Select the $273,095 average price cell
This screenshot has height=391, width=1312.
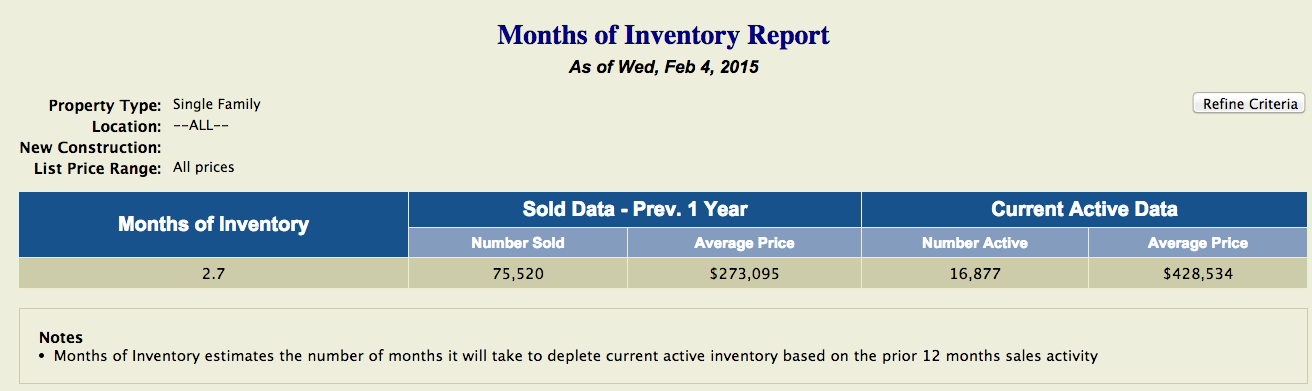[x=744, y=273]
